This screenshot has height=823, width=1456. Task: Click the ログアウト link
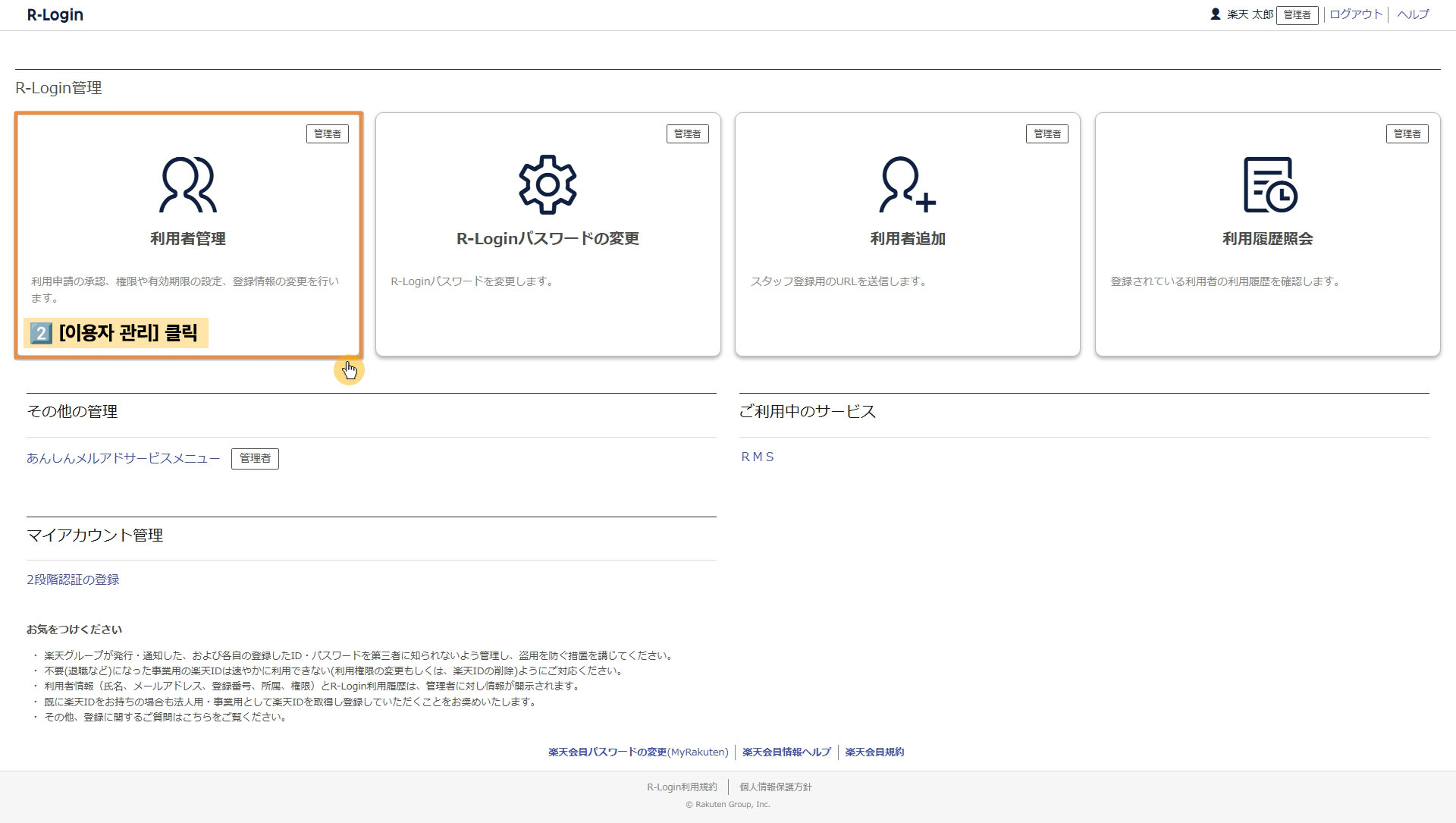pyautogui.click(x=1356, y=14)
